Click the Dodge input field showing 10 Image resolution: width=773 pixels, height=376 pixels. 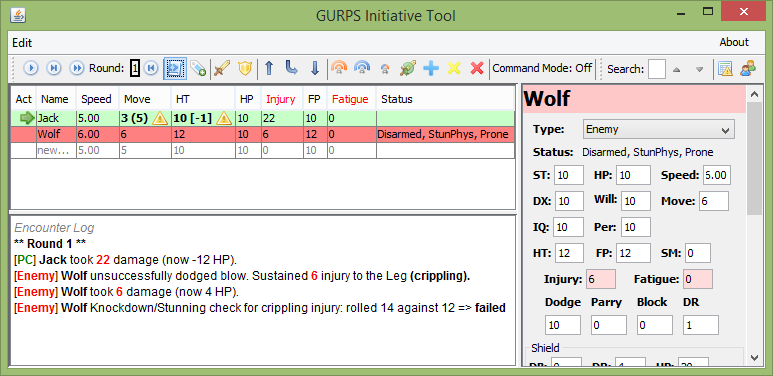click(x=563, y=325)
